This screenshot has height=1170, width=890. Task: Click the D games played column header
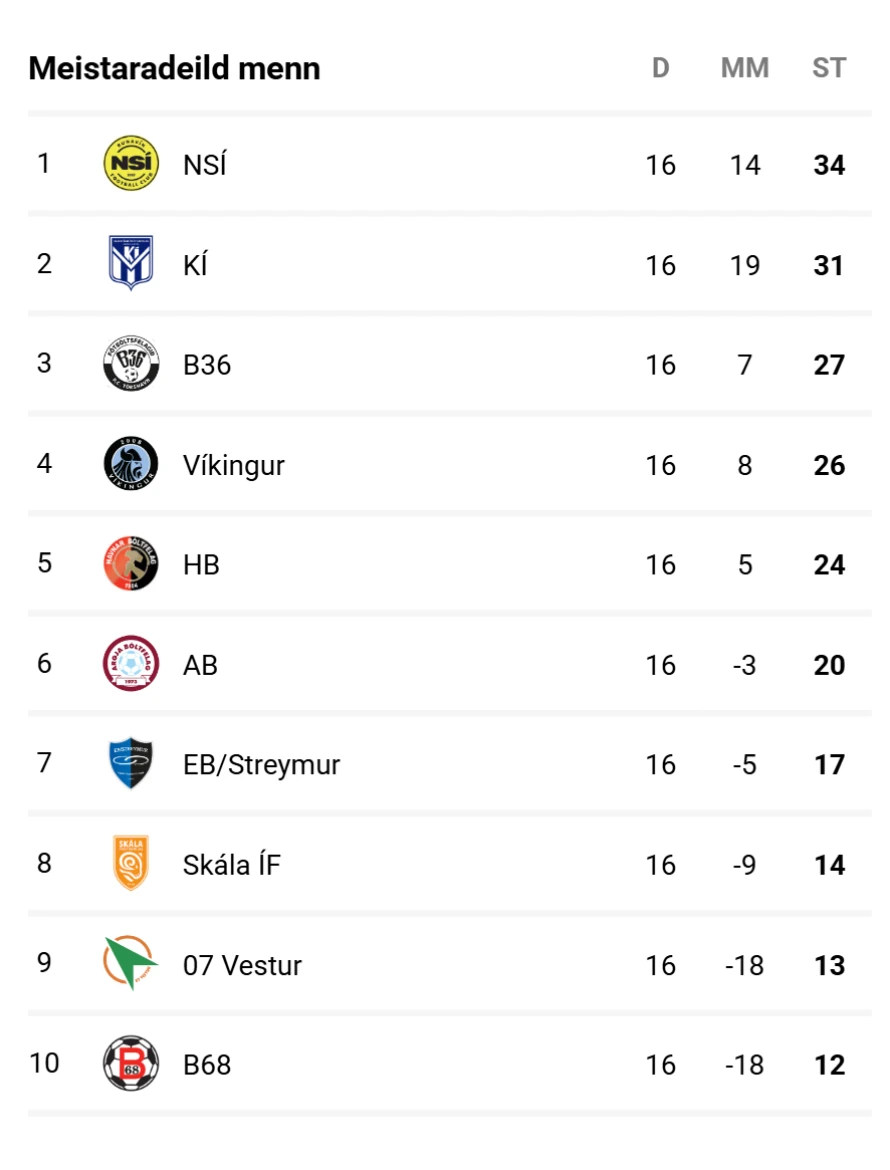click(660, 68)
